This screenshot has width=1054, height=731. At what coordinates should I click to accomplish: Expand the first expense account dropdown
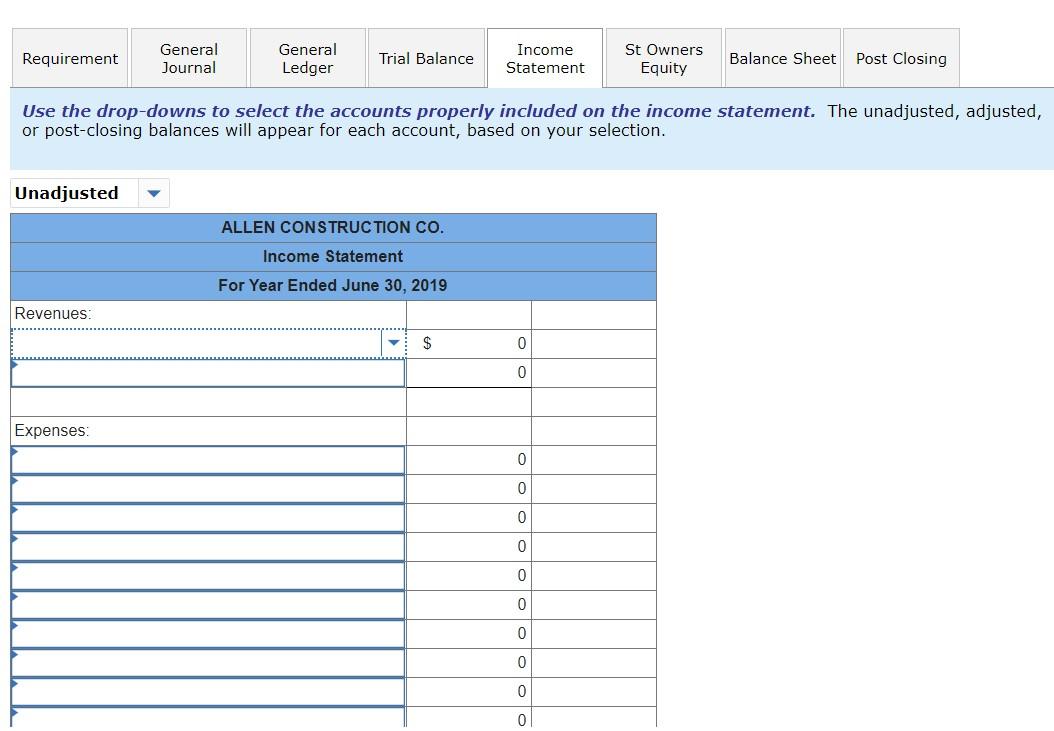[x=207, y=459]
